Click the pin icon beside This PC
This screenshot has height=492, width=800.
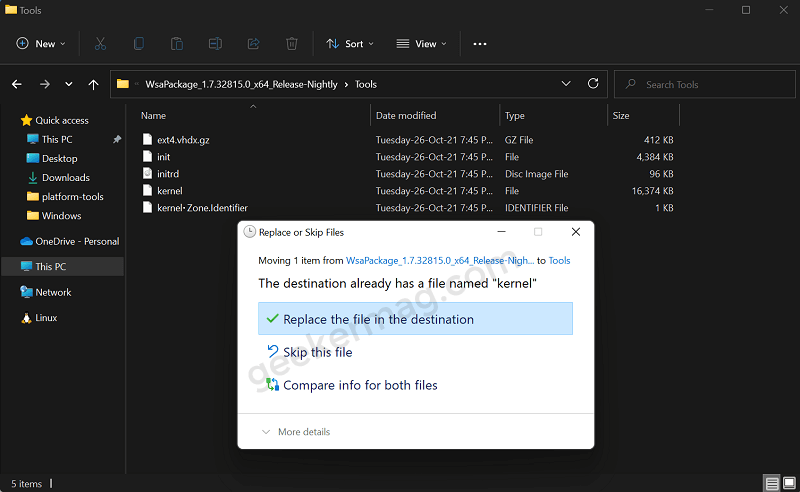117,139
